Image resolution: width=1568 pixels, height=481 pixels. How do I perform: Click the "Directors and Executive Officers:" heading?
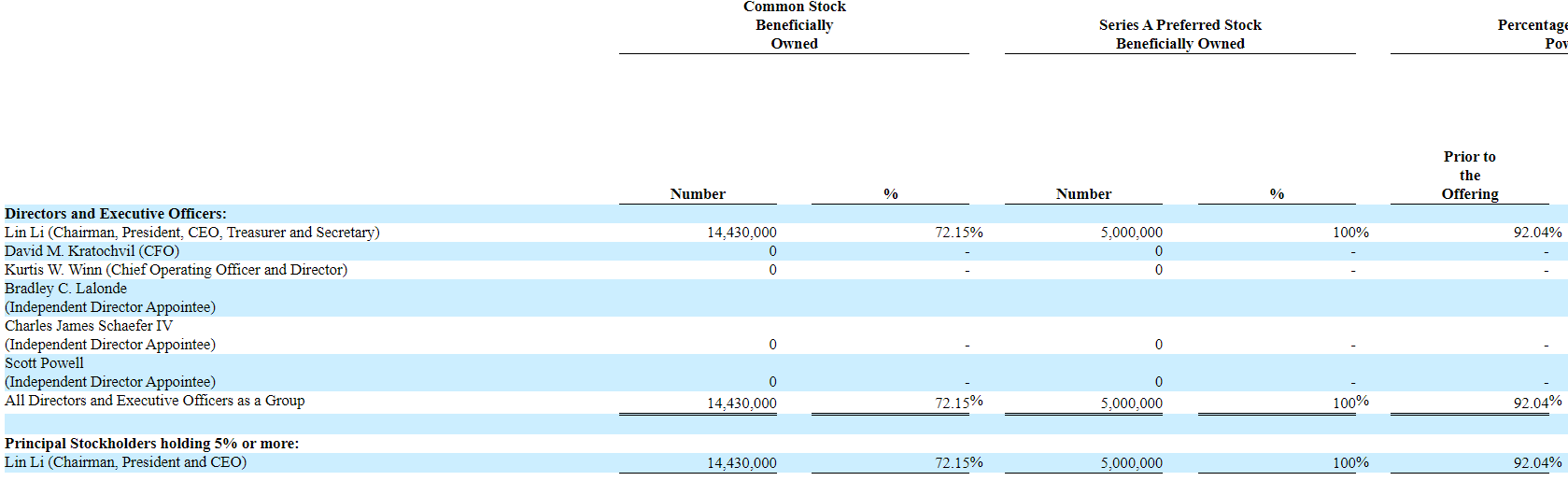[116, 214]
